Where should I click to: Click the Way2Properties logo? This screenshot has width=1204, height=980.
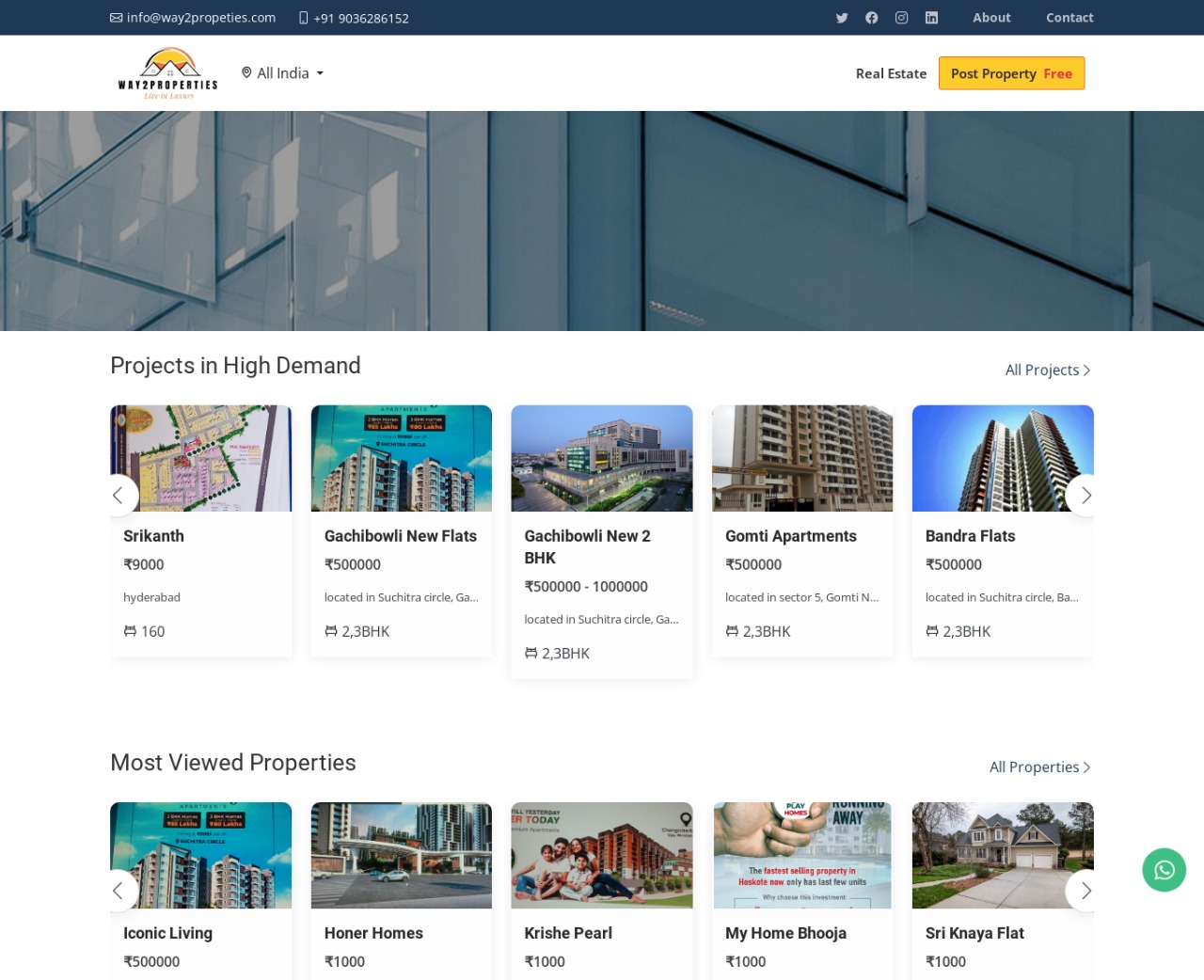tap(167, 73)
